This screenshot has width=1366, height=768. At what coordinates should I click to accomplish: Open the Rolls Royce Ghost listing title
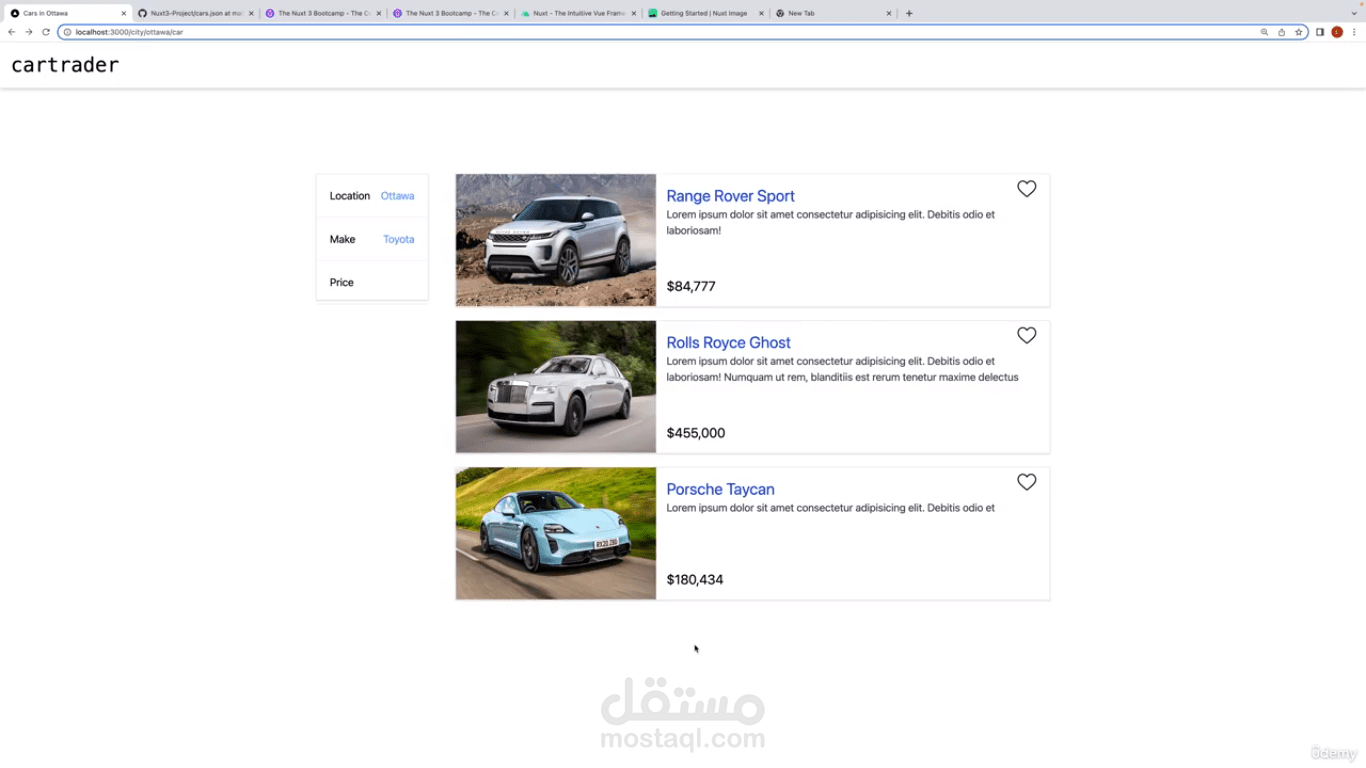click(728, 343)
